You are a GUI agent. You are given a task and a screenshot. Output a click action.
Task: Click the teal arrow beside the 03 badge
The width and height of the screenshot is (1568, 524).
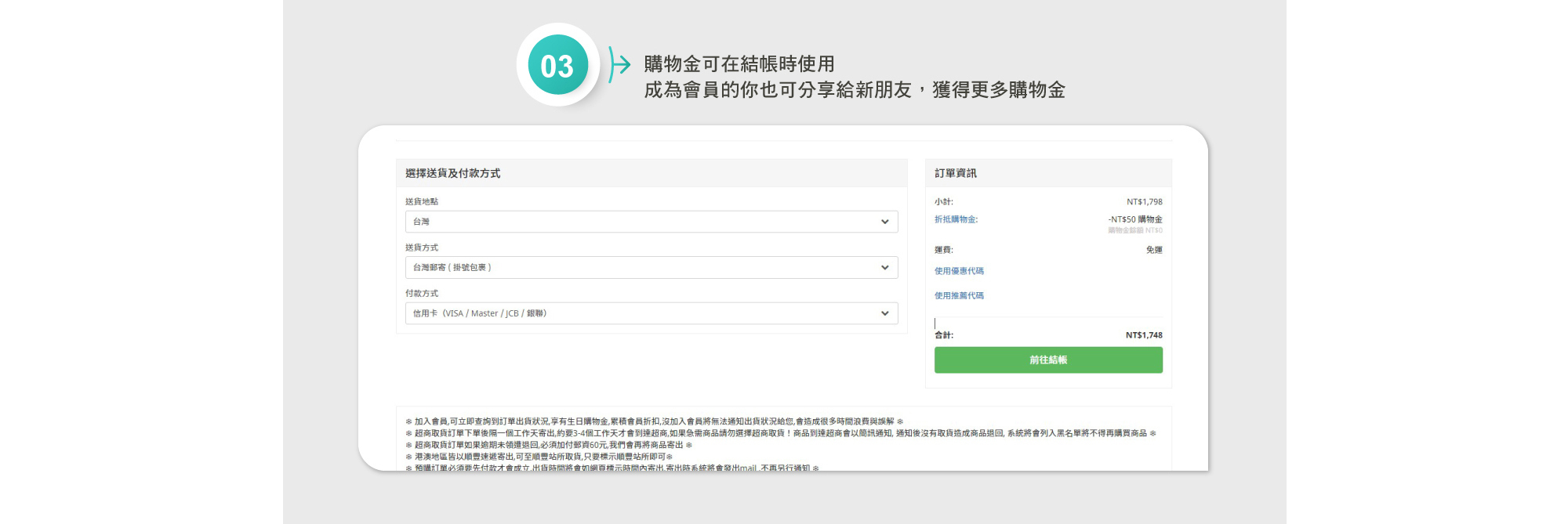pyautogui.click(x=620, y=64)
